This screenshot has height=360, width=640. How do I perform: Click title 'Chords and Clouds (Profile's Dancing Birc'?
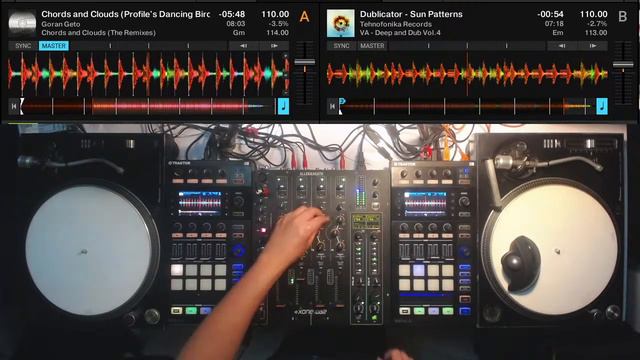(x=126, y=14)
